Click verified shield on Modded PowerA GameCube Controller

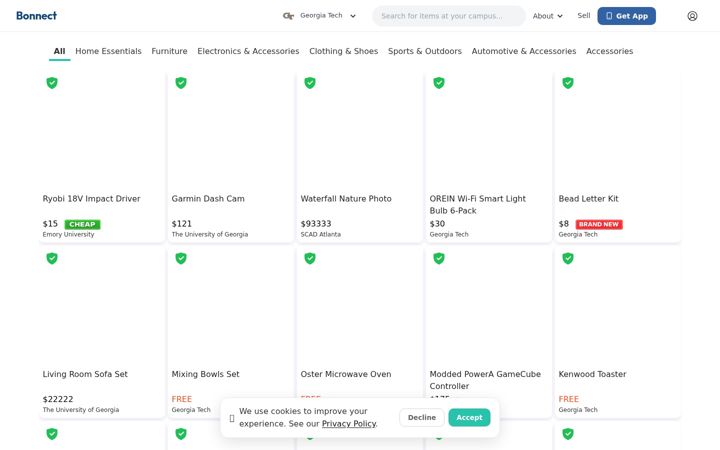[x=439, y=259]
